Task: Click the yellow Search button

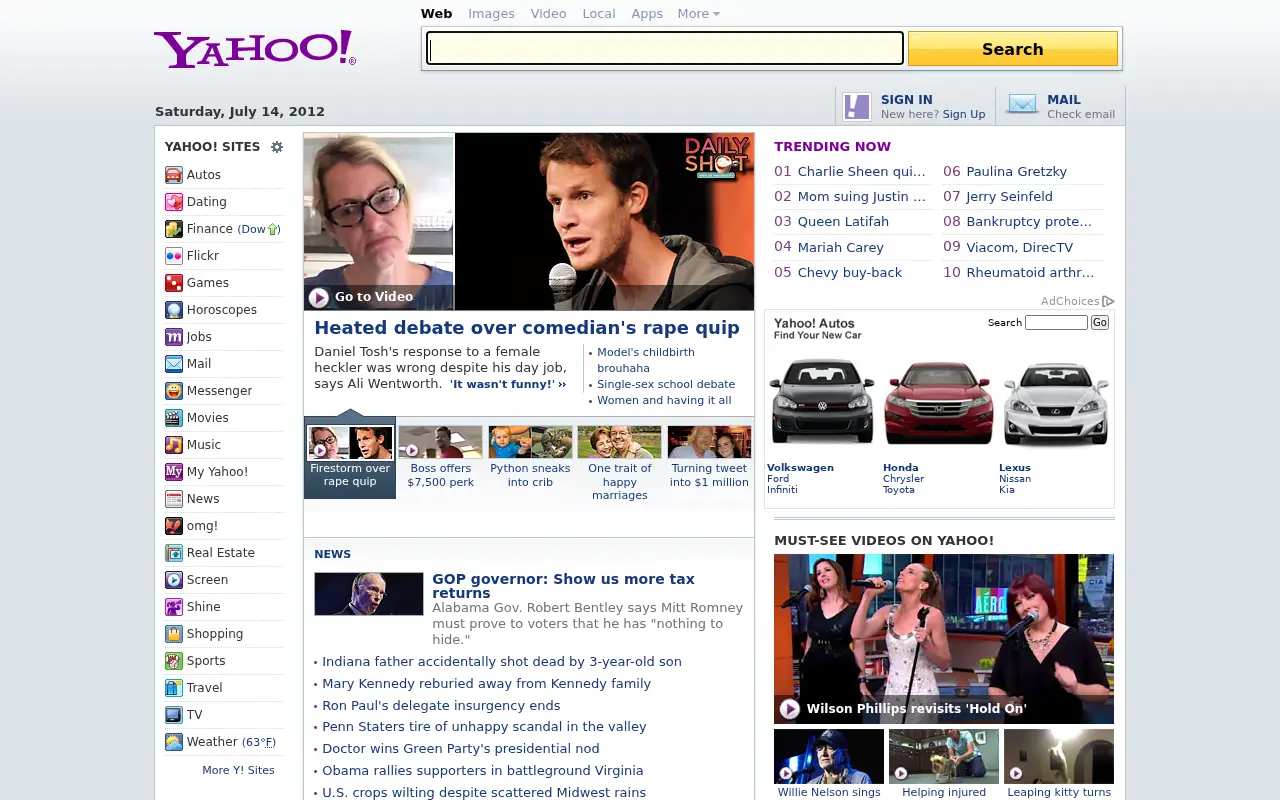Action: 1013,49
